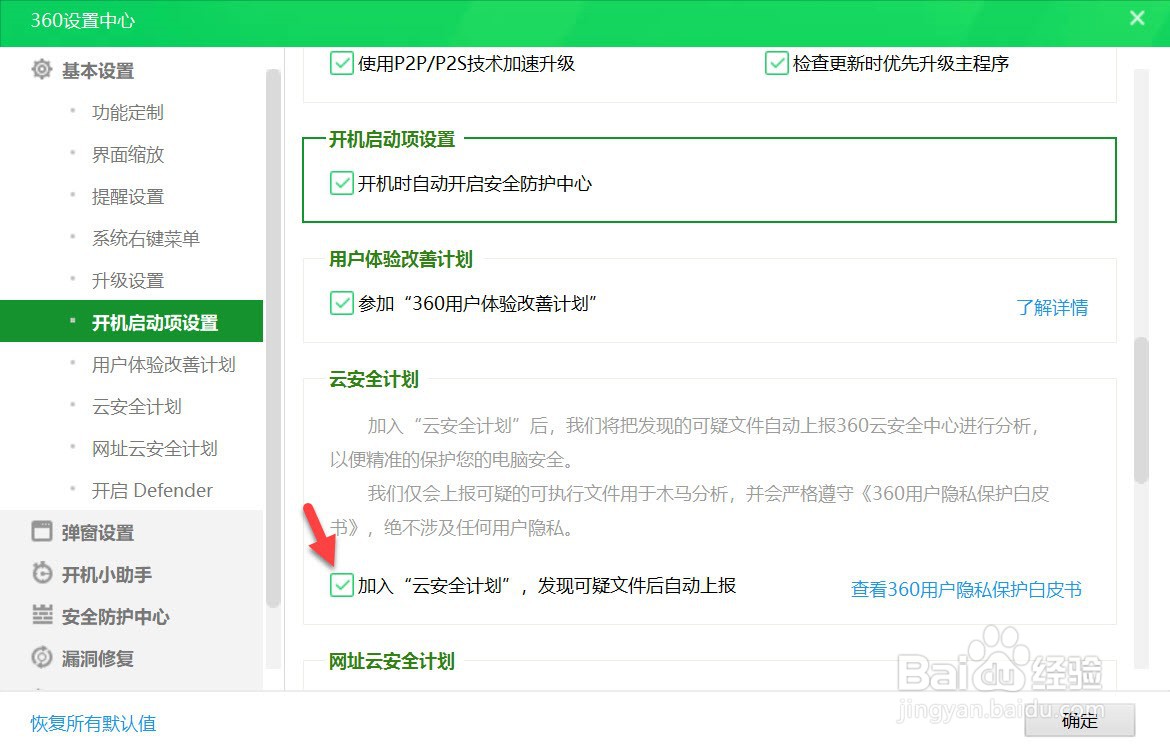Select 开启 Defender in sidebar

(152, 490)
